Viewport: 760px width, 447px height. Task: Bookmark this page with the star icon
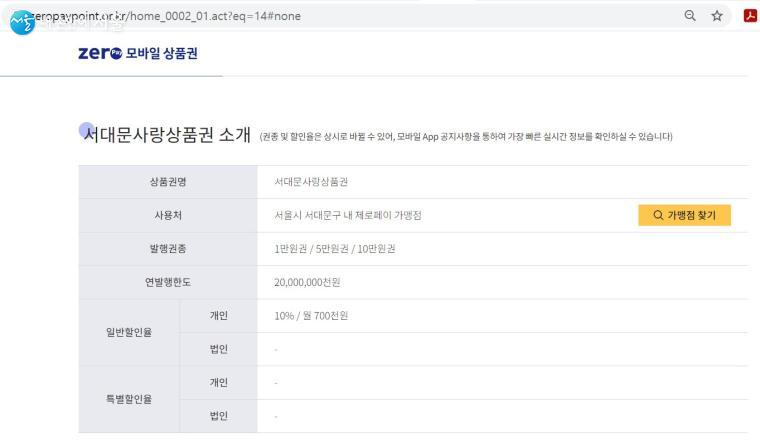(717, 15)
